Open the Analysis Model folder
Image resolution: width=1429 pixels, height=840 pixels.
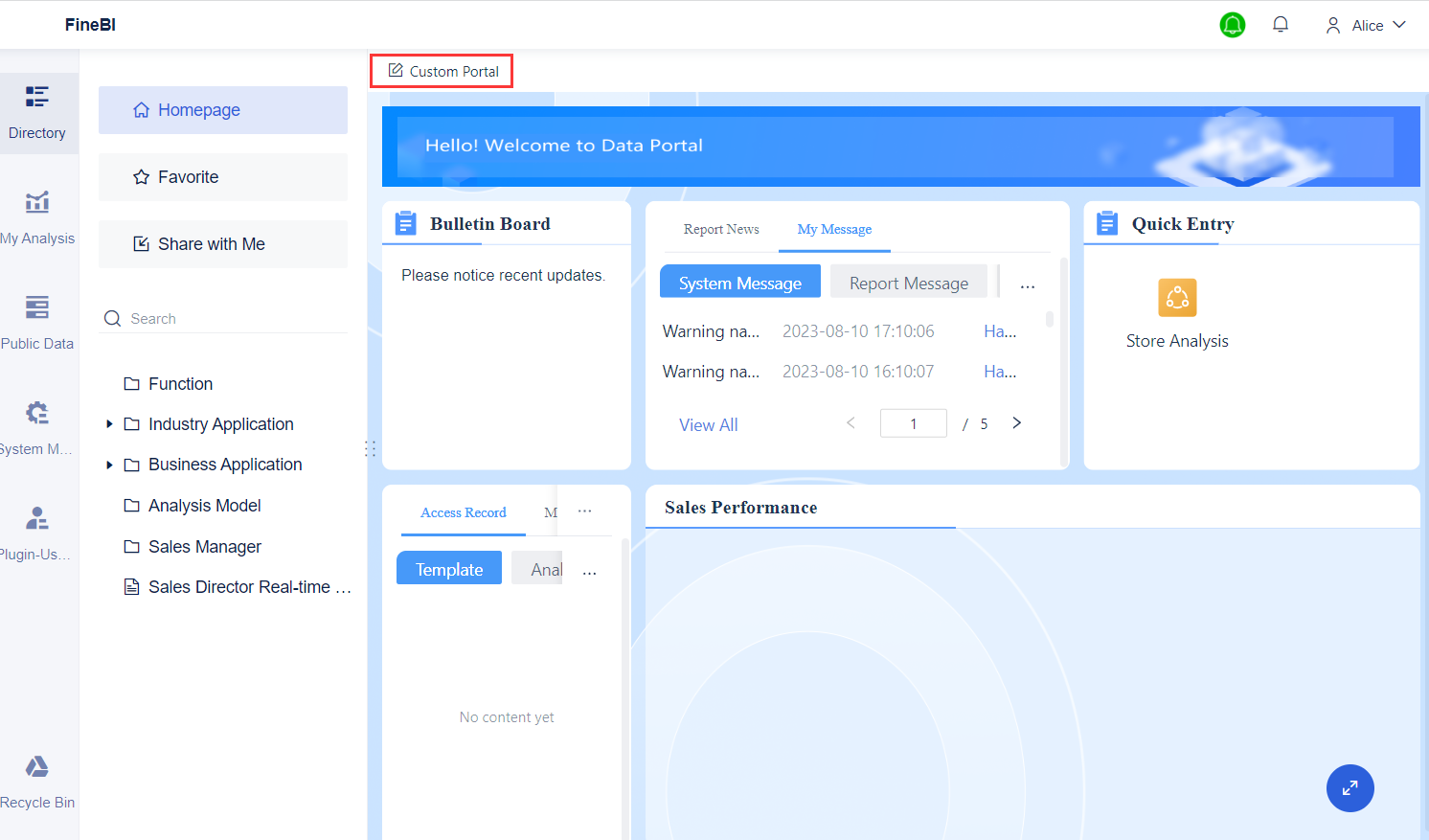(x=193, y=506)
